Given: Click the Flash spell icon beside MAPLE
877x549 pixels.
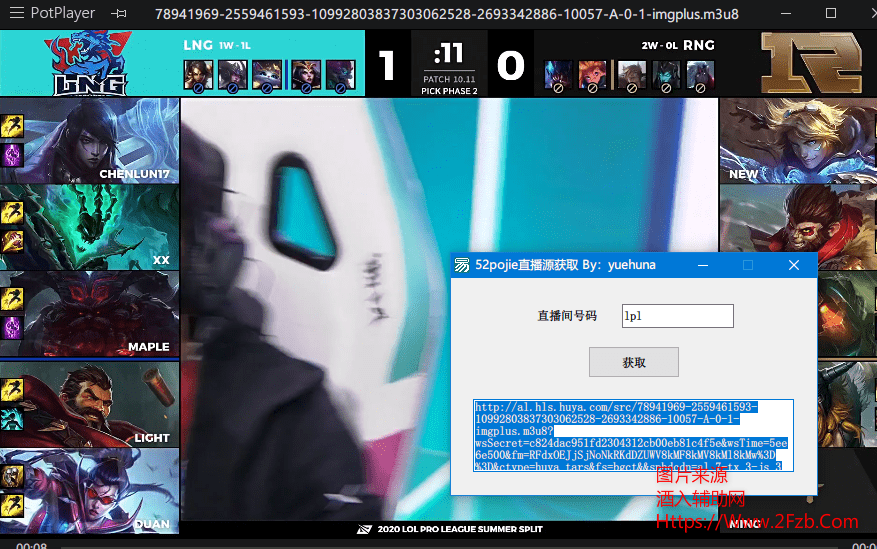Looking at the screenshot, I should coord(12,299).
